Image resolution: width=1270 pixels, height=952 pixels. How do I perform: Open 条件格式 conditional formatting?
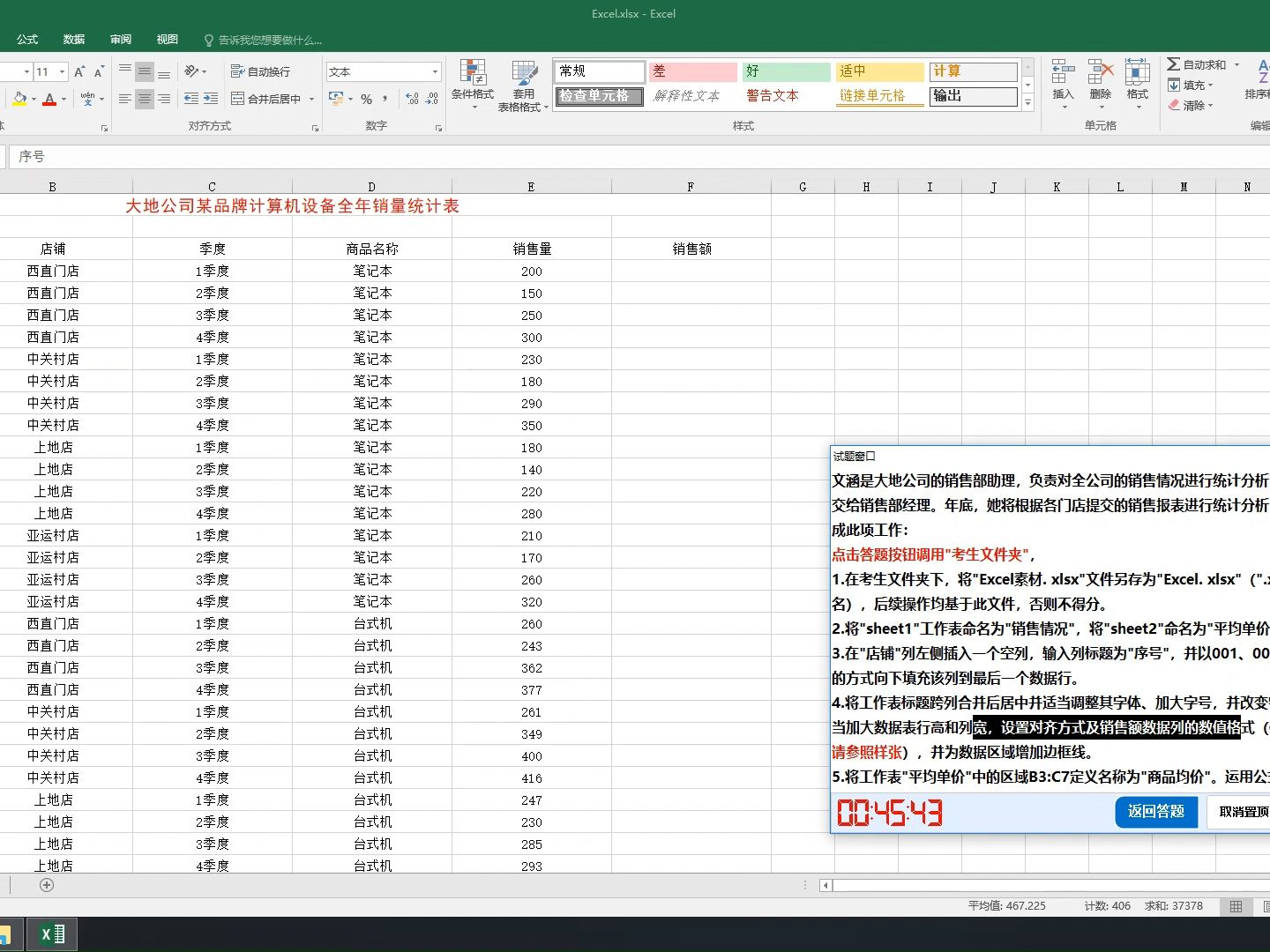[473, 86]
